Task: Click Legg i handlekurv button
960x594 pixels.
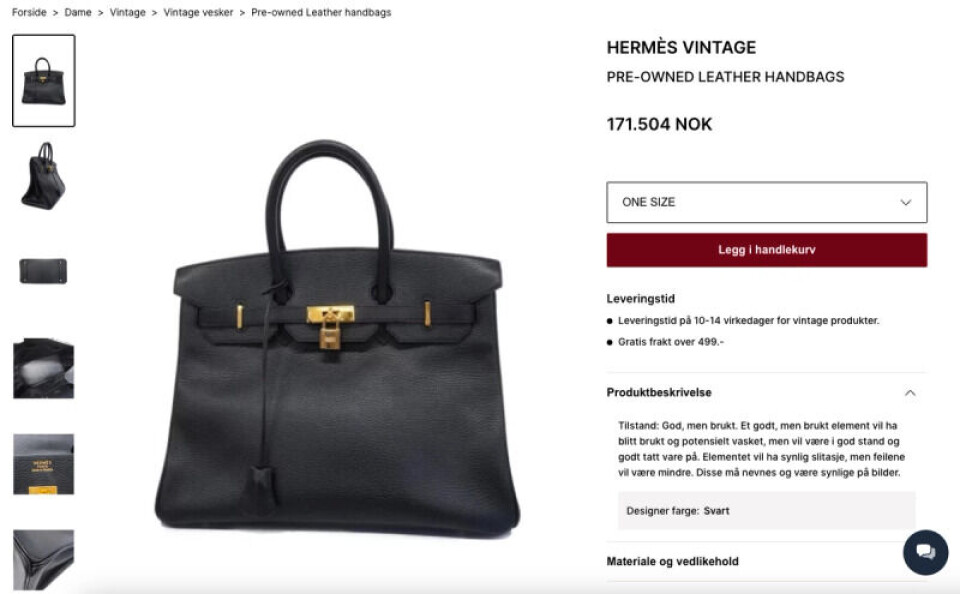Action: pos(767,250)
